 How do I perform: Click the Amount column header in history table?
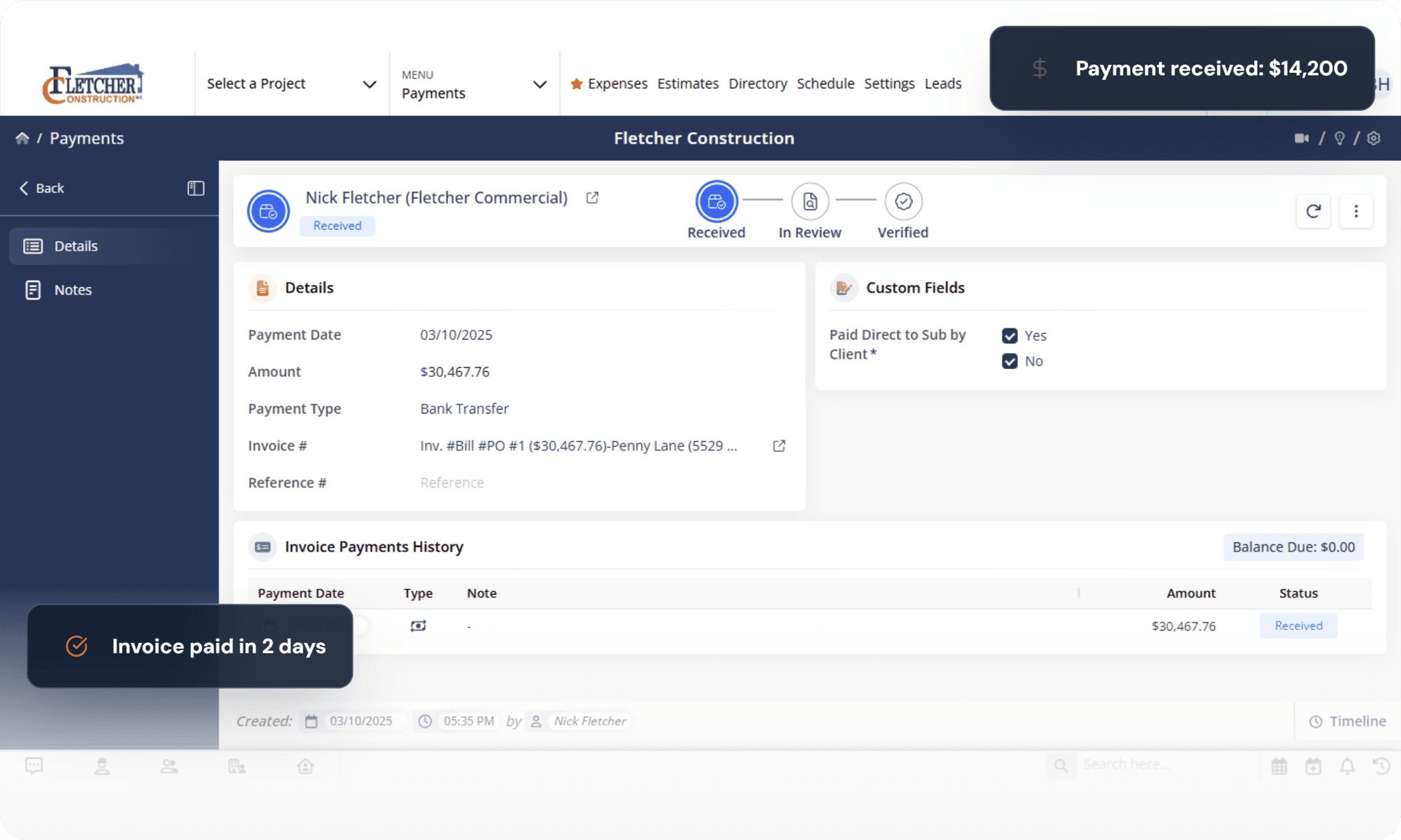pos(1191,593)
